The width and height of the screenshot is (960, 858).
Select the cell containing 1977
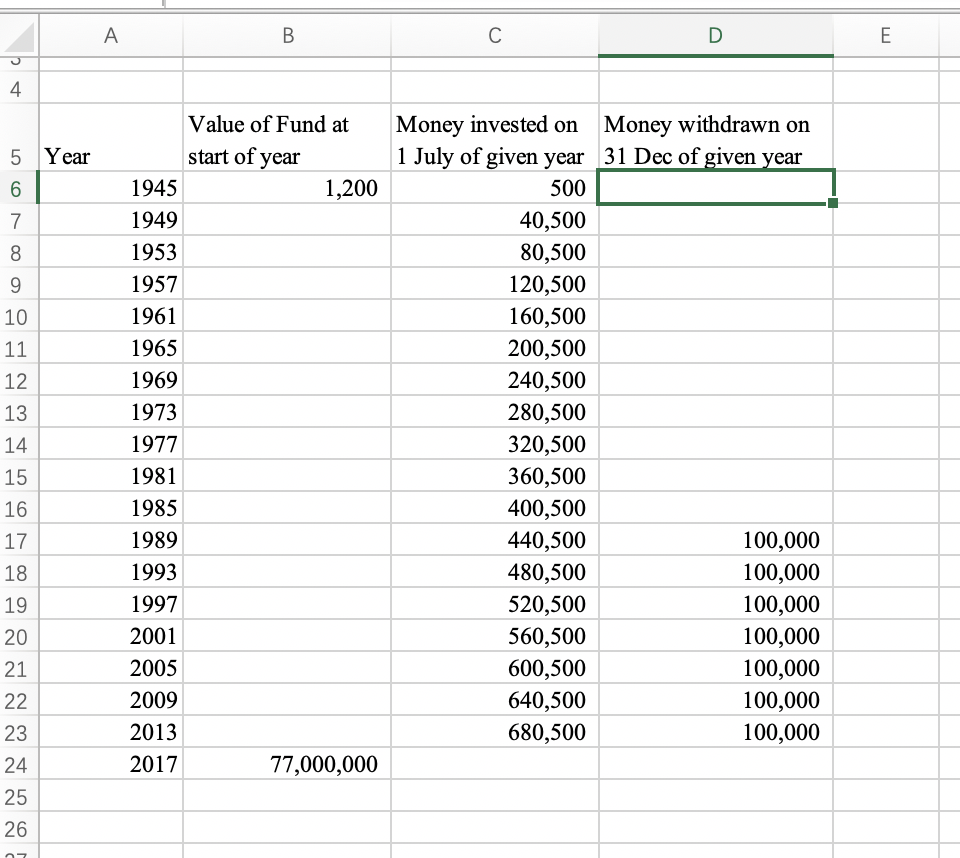pos(111,443)
